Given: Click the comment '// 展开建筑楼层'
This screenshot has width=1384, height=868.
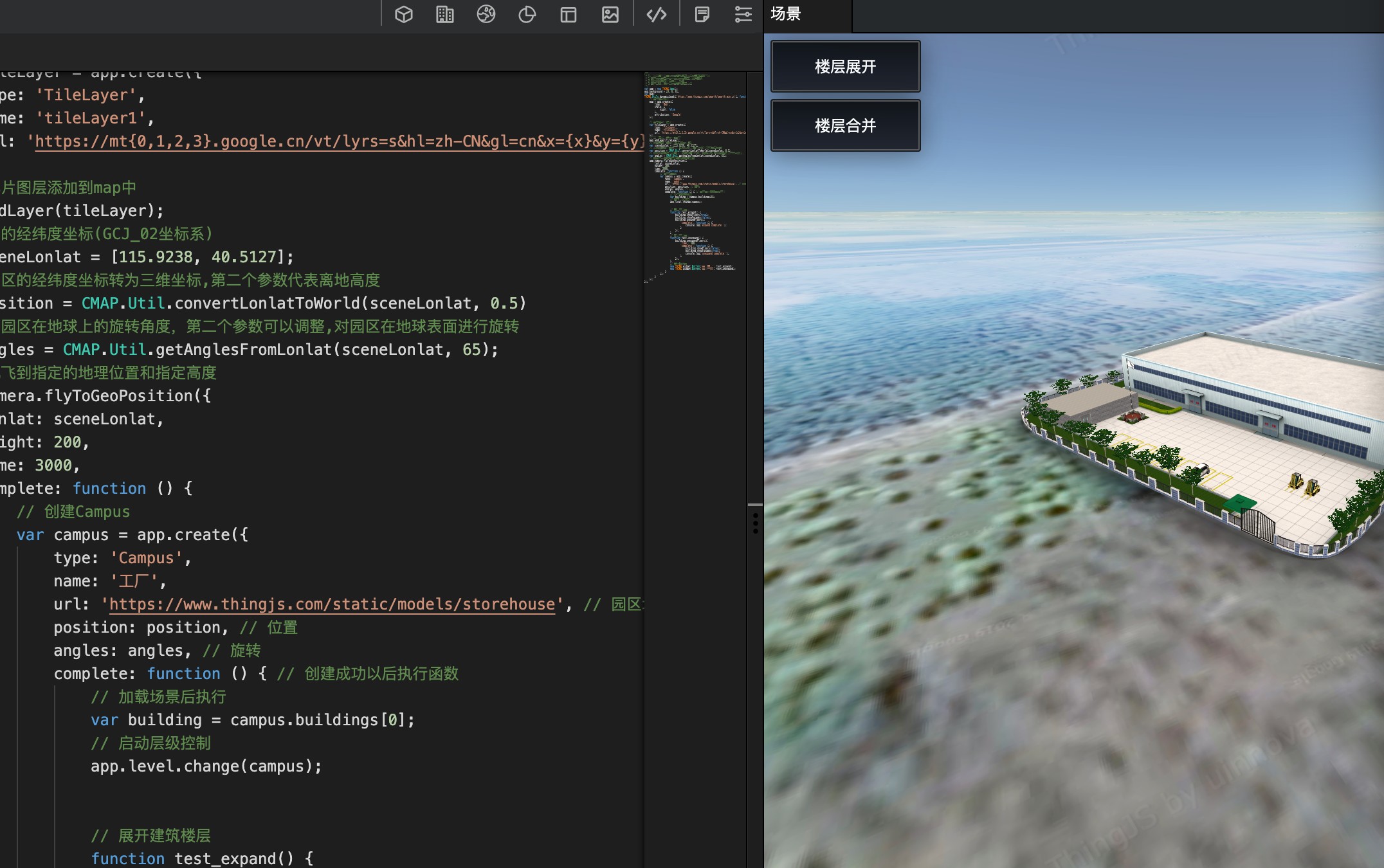Looking at the screenshot, I should coord(150,836).
